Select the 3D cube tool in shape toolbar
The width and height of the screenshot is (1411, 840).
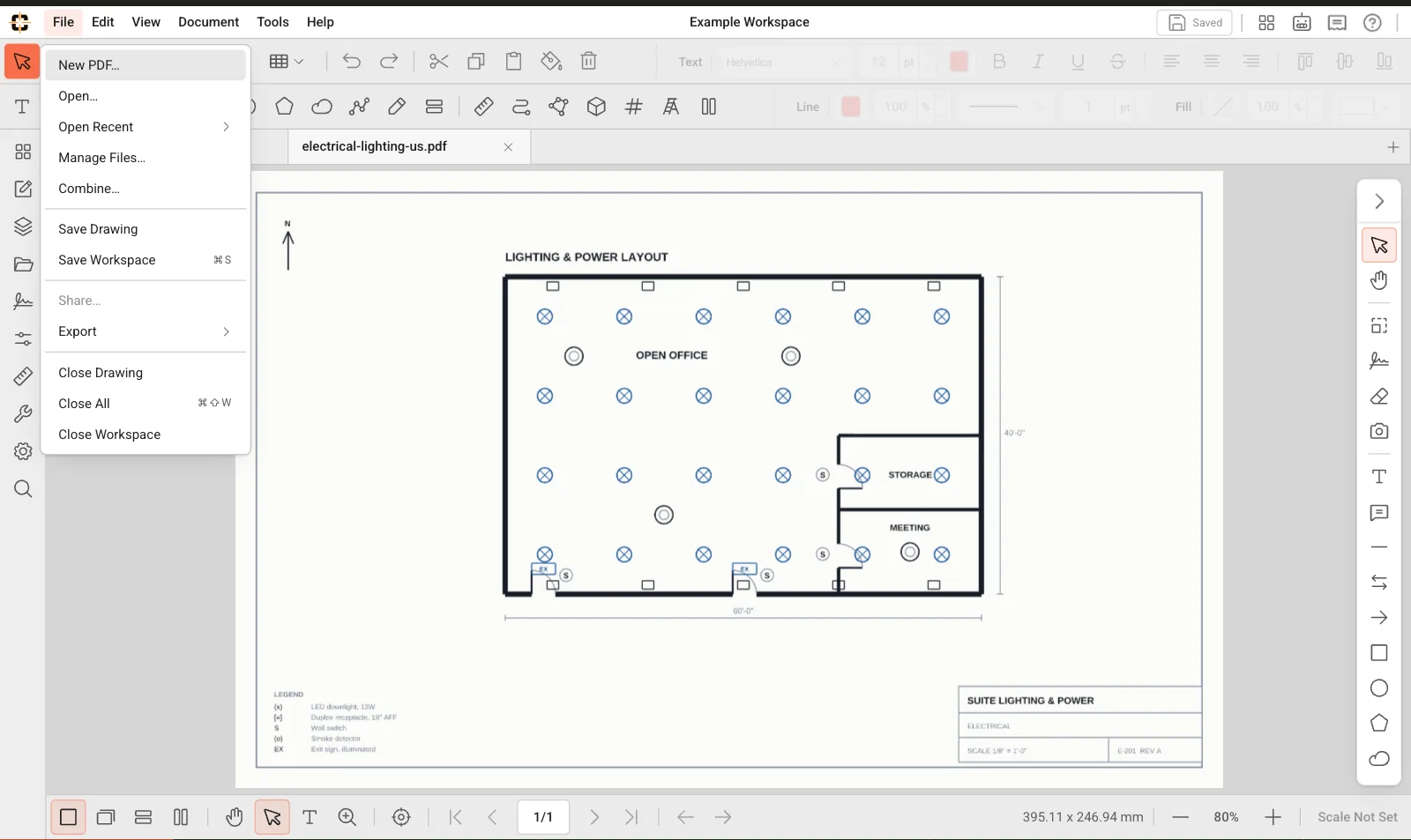596,107
